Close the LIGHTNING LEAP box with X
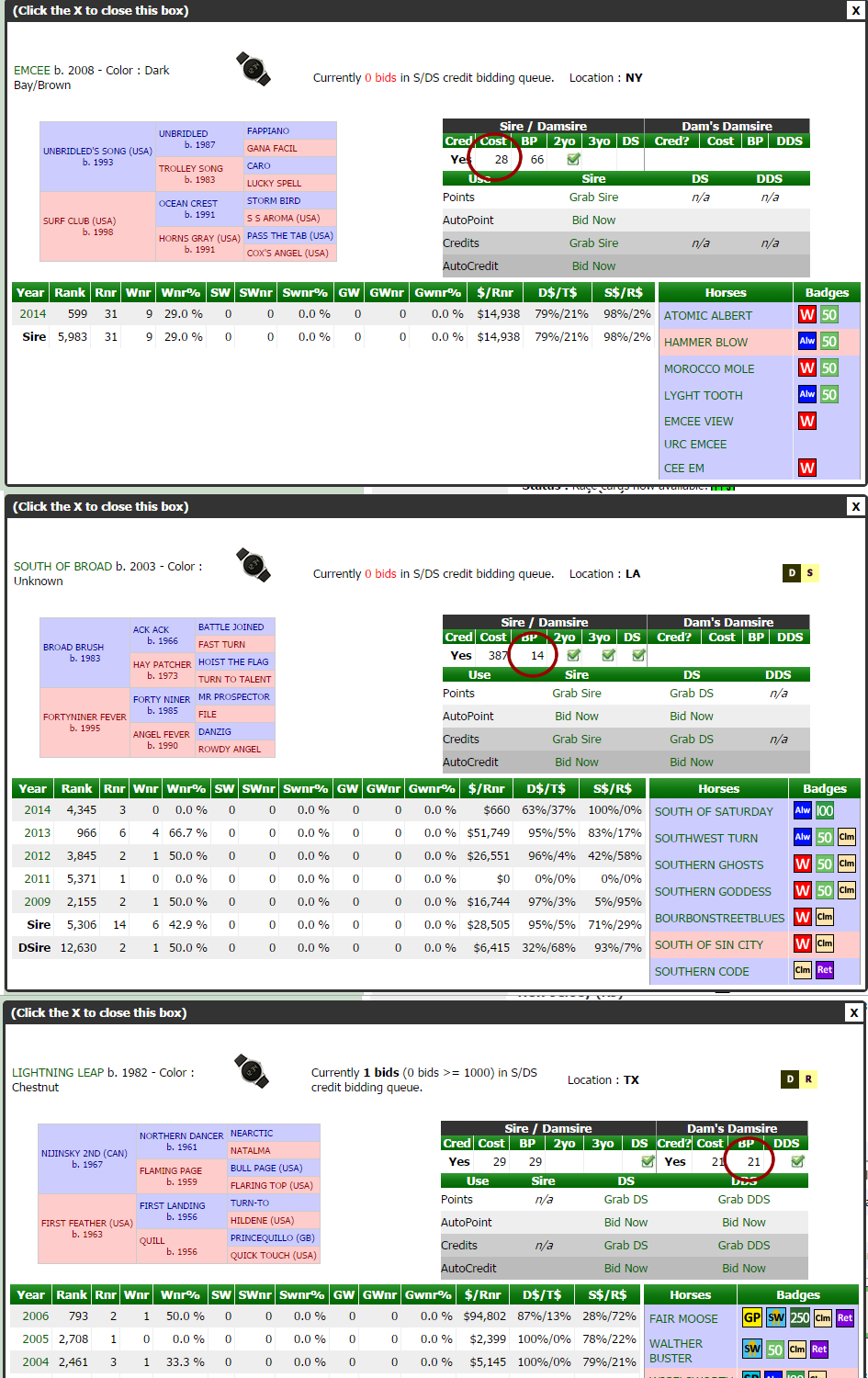This screenshot has width=868, height=1378. pyautogui.click(x=853, y=1013)
